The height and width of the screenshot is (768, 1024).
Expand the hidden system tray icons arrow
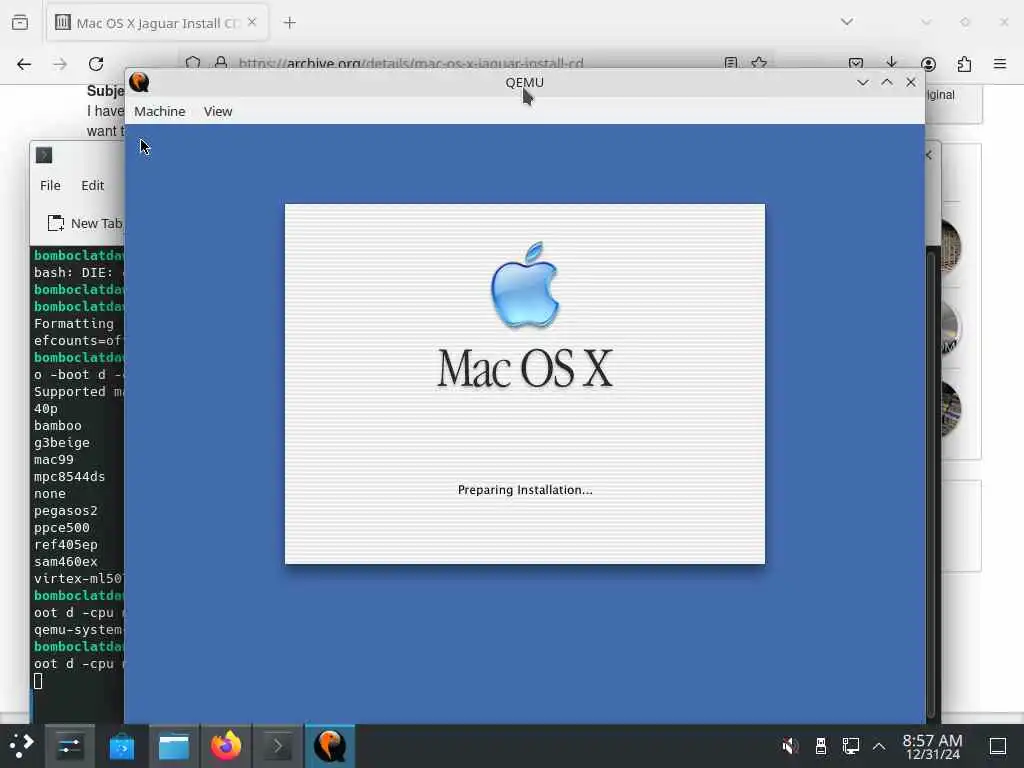click(x=879, y=746)
